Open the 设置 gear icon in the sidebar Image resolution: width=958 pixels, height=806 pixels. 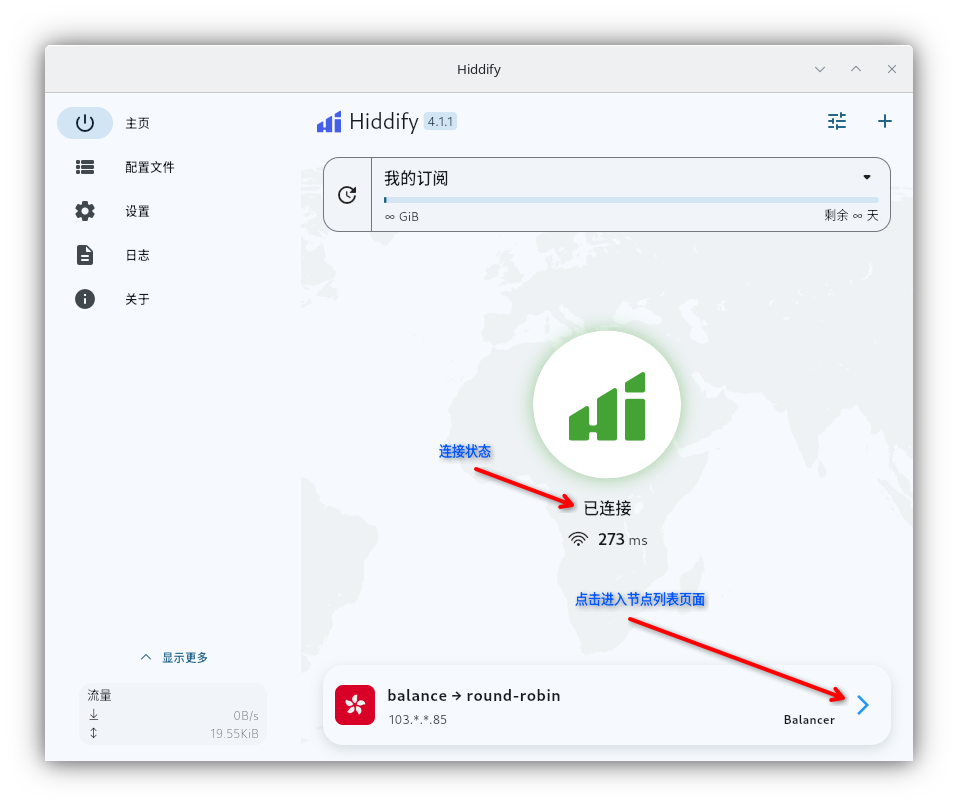pos(85,211)
